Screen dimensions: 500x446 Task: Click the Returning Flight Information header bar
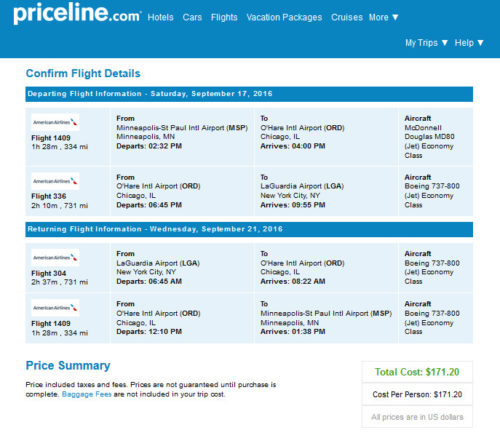tap(249, 229)
